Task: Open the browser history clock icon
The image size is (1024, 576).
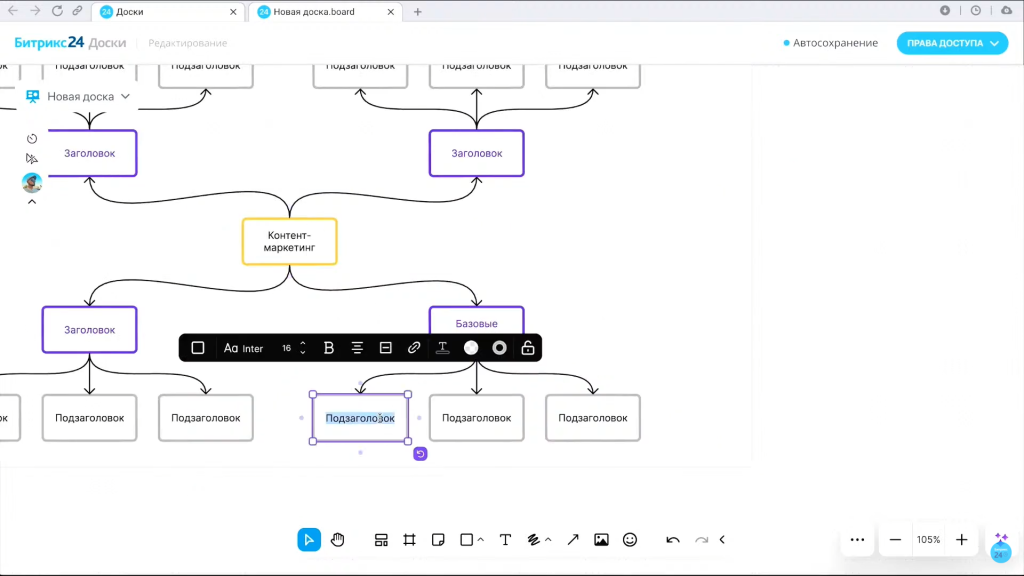Action: point(976,10)
